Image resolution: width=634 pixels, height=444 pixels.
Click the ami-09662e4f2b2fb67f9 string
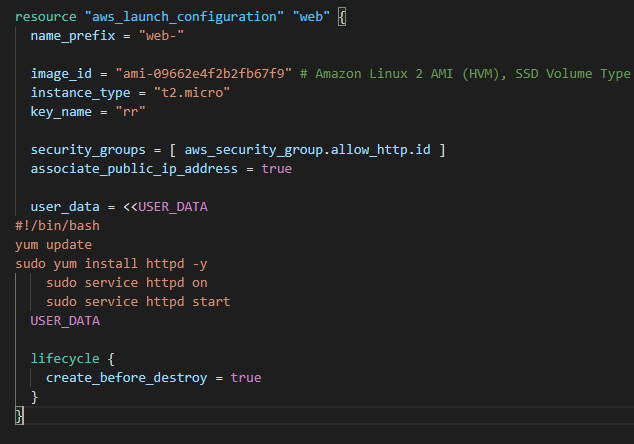click(x=203, y=74)
